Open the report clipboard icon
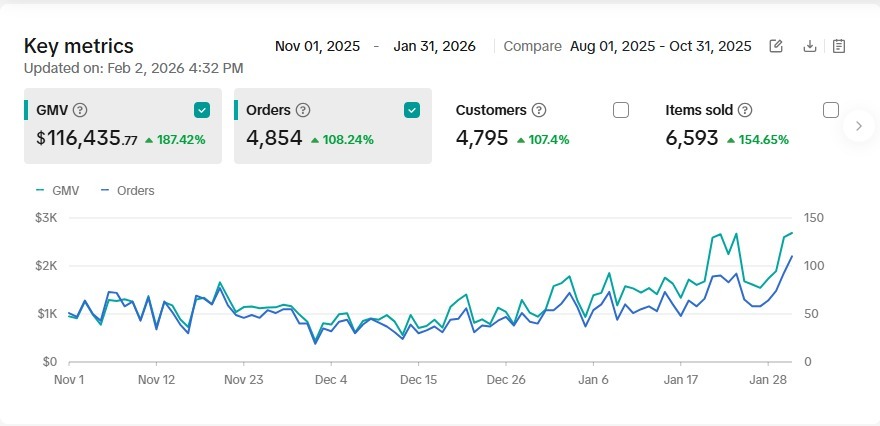Screen dimensions: 880x426 coord(839,46)
